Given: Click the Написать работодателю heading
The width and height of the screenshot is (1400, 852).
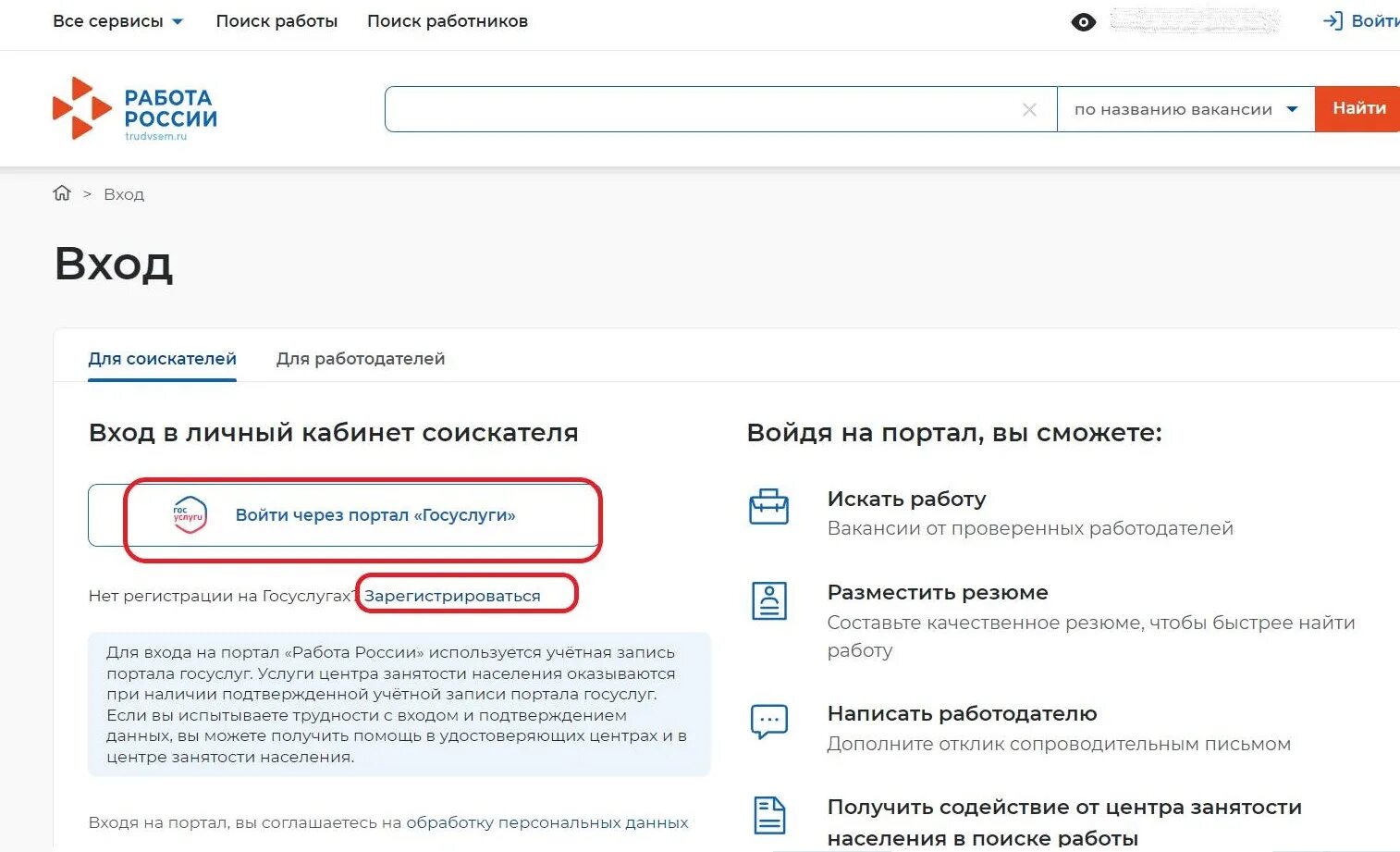Looking at the screenshot, I should point(962,713).
